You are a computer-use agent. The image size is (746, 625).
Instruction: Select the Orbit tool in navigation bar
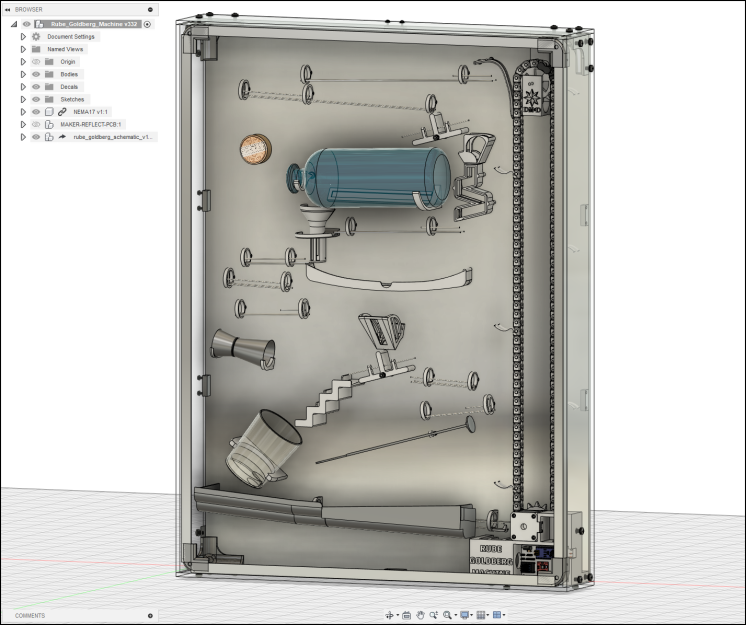click(x=390, y=615)
